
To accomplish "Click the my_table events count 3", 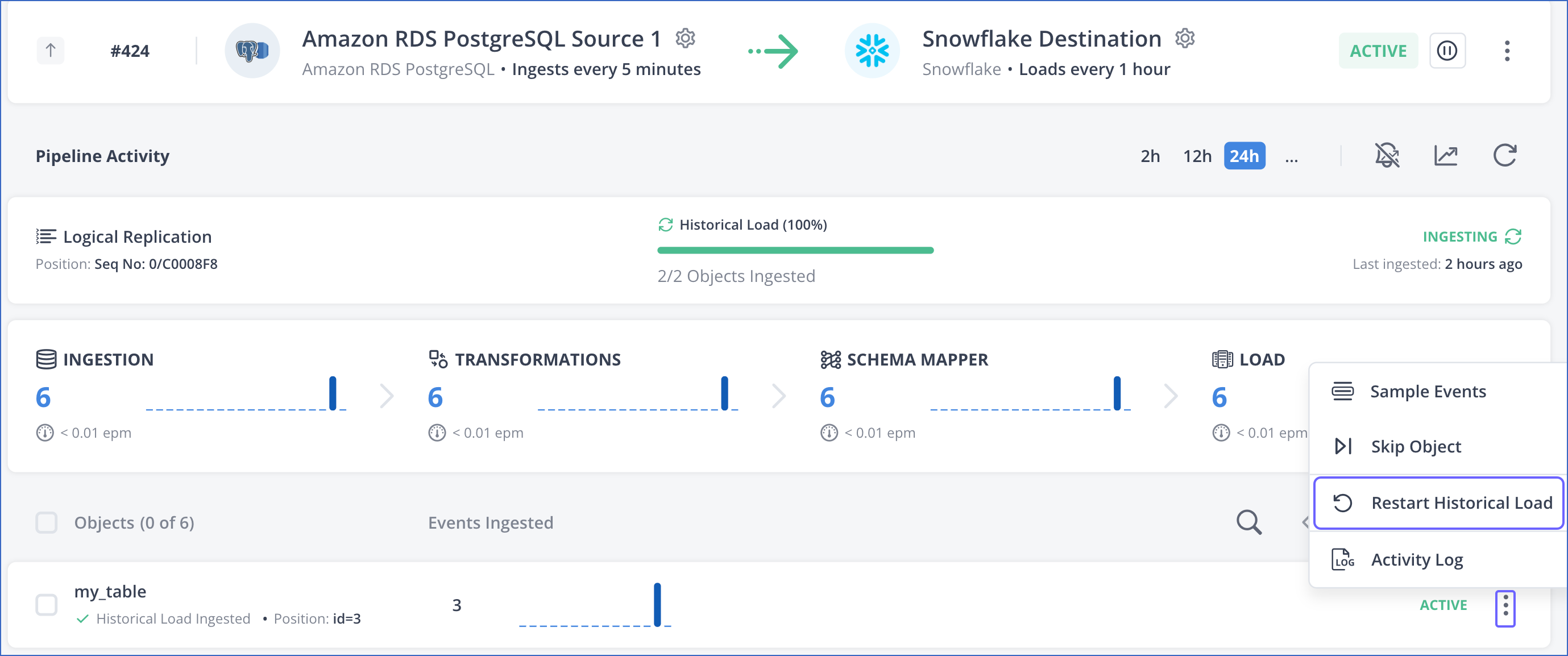I will click(457, 605).
